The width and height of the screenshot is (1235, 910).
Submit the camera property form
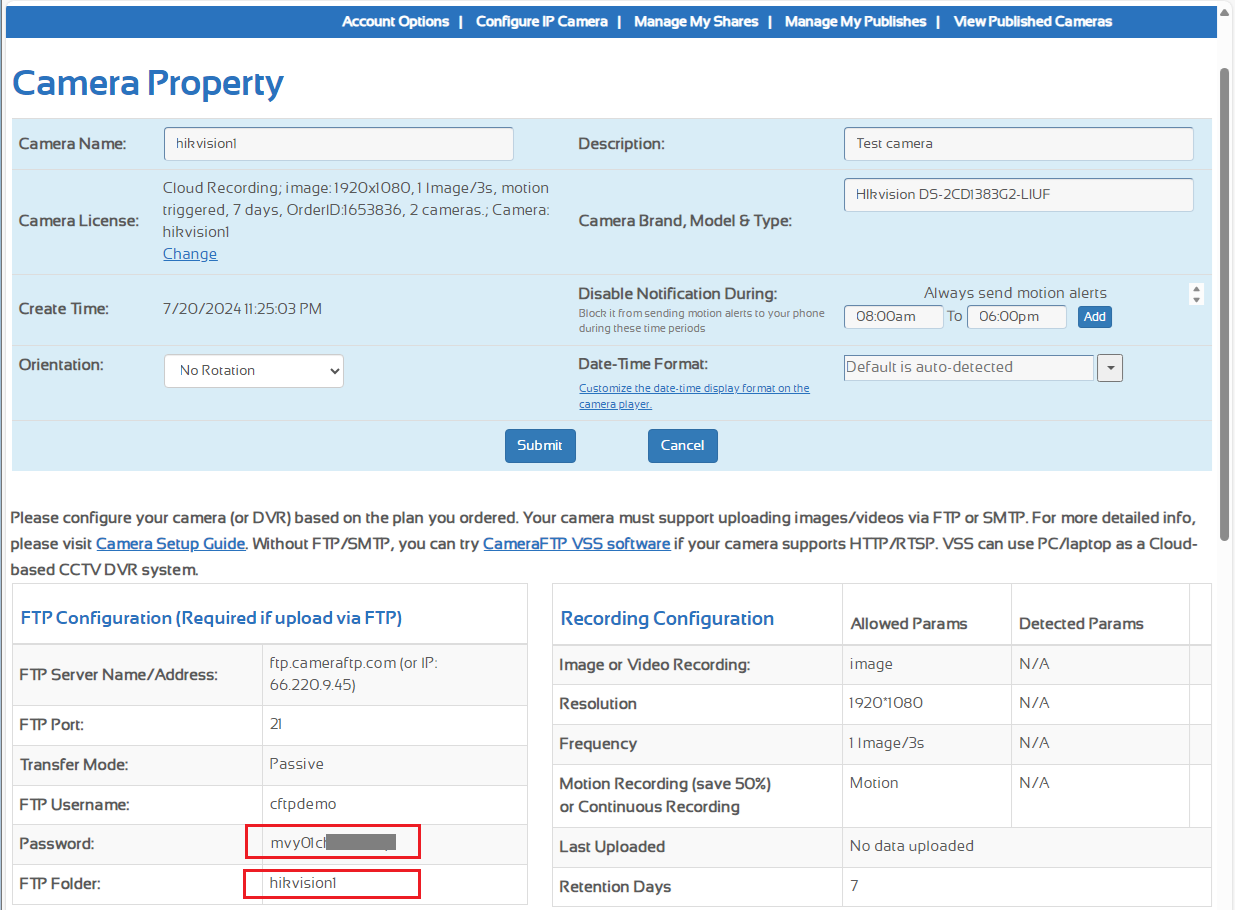tap(540, 446)
